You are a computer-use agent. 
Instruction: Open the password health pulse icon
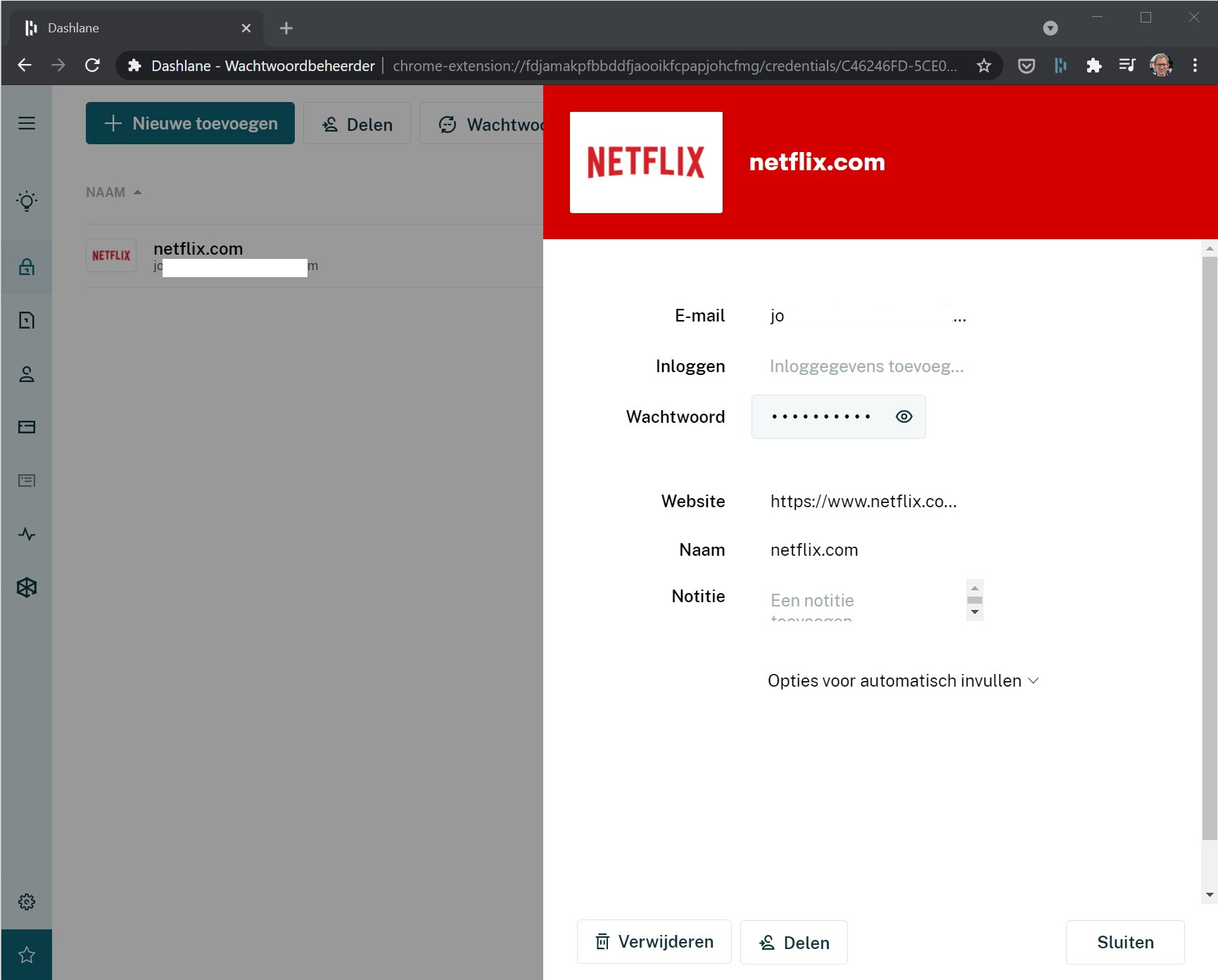[x=27, y=534]
